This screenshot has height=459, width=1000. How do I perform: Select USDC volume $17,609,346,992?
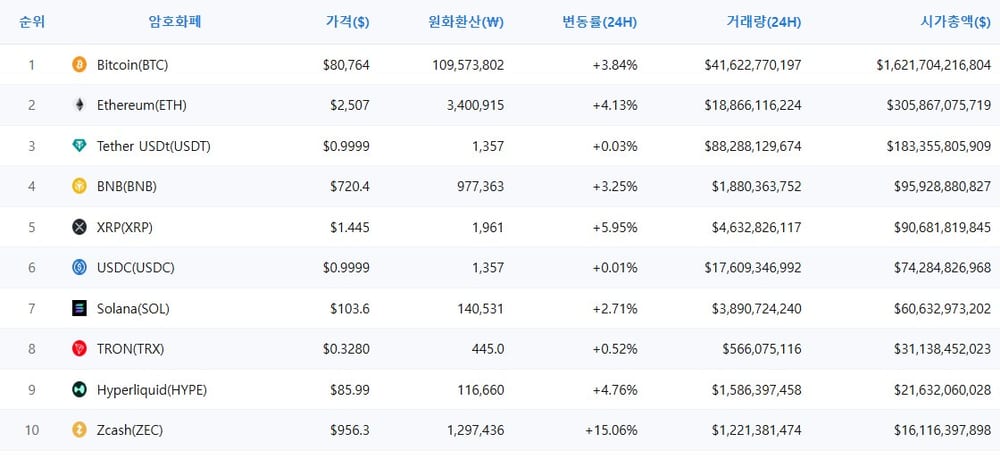point(753,268)
